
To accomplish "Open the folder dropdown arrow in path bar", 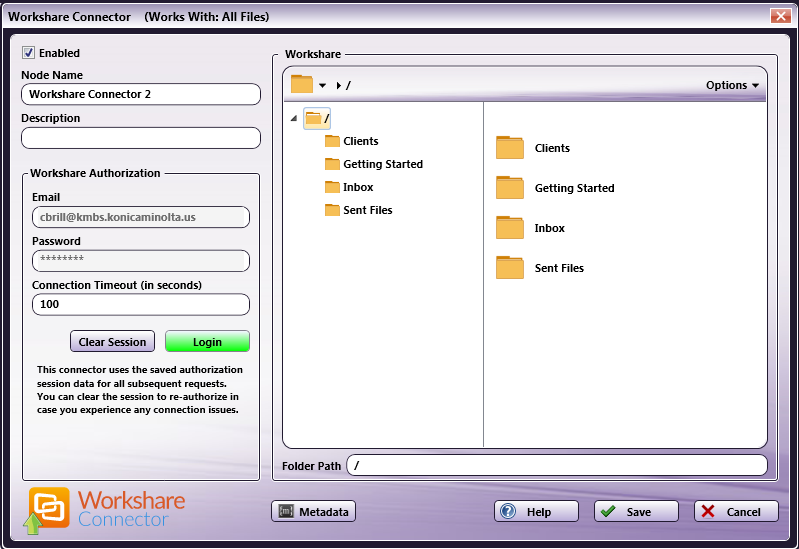I will click(322, 85).
